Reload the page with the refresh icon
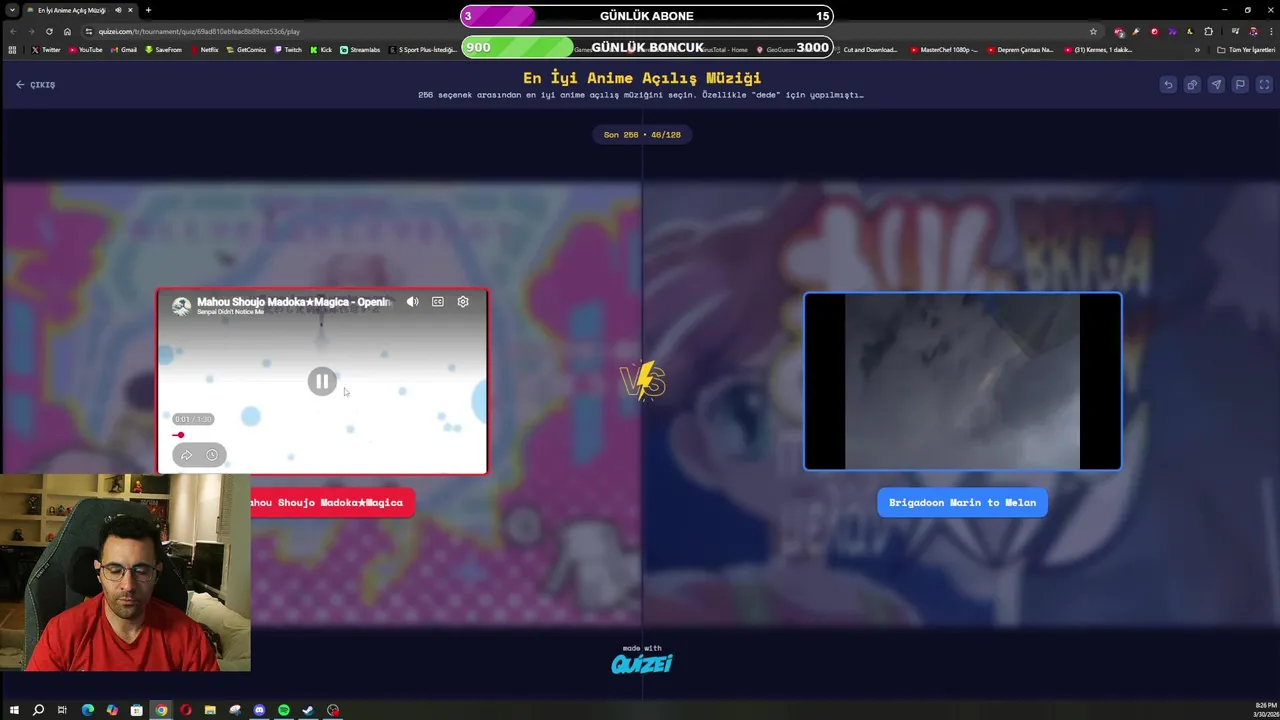 tap(49, 31)
